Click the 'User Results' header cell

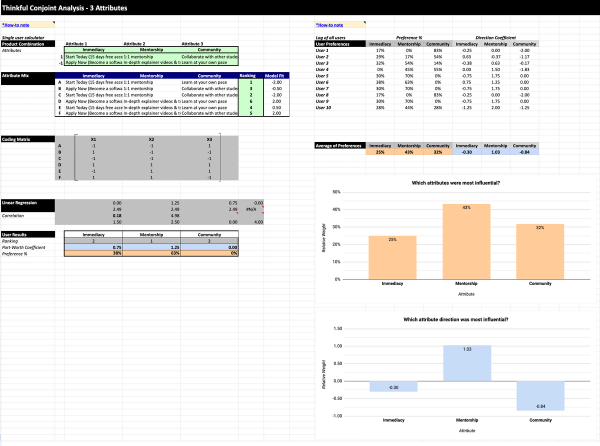pos(28,234)
